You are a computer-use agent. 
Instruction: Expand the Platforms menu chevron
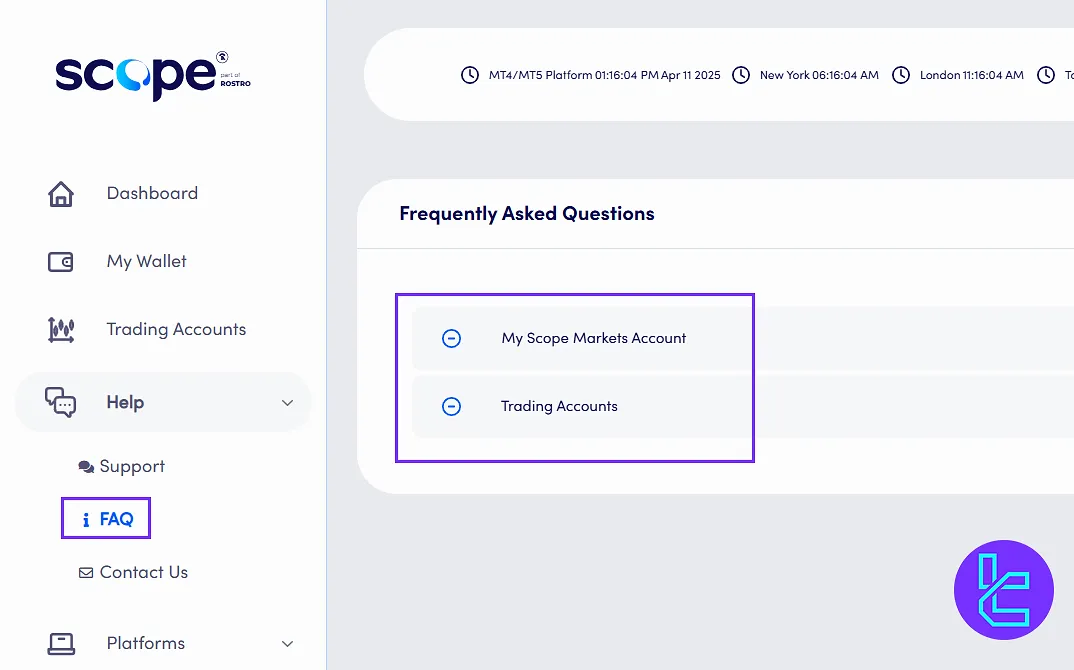coord(287,644)
